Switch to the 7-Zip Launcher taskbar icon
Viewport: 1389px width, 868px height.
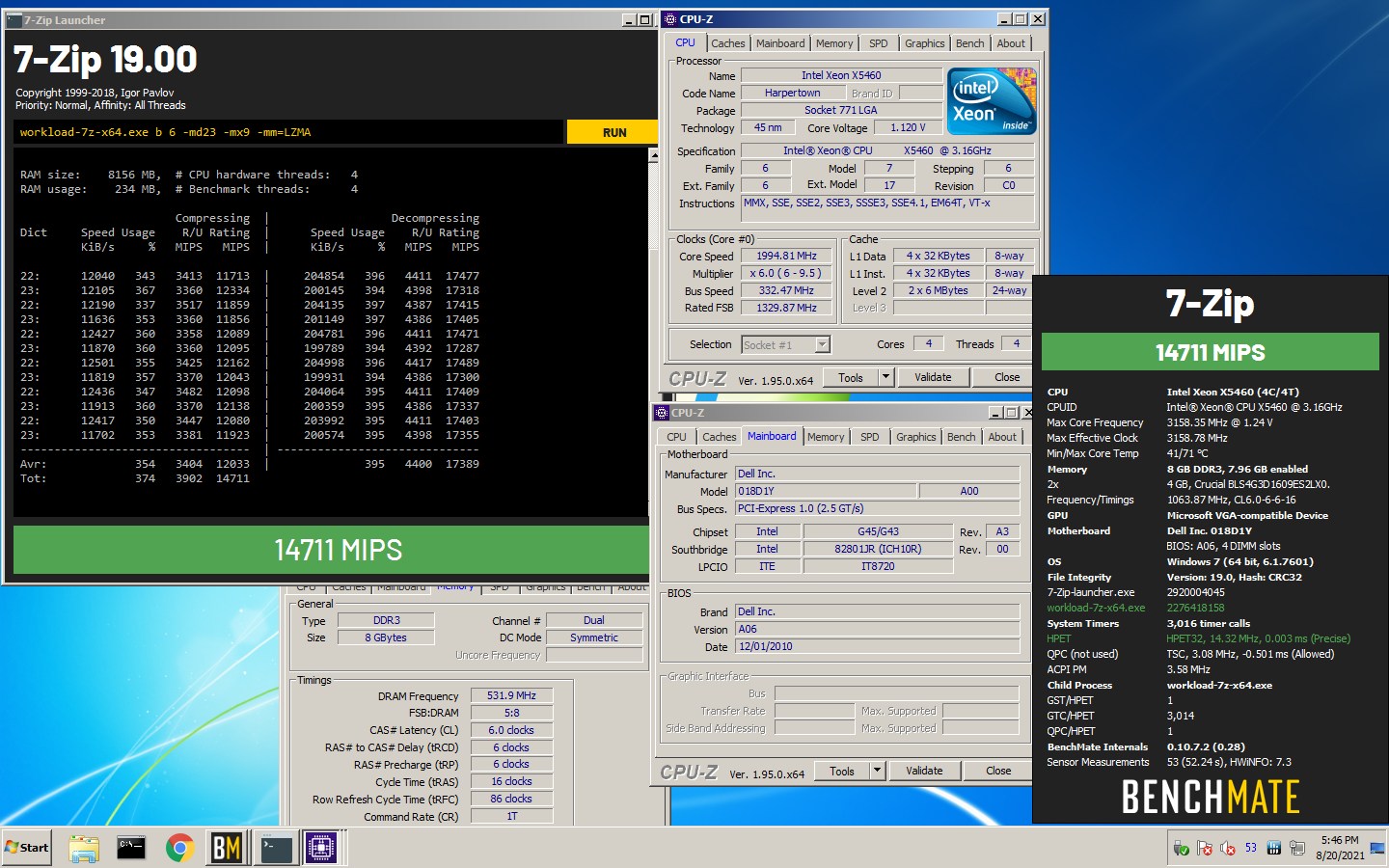pyautogui.click(x=276, y=848)
